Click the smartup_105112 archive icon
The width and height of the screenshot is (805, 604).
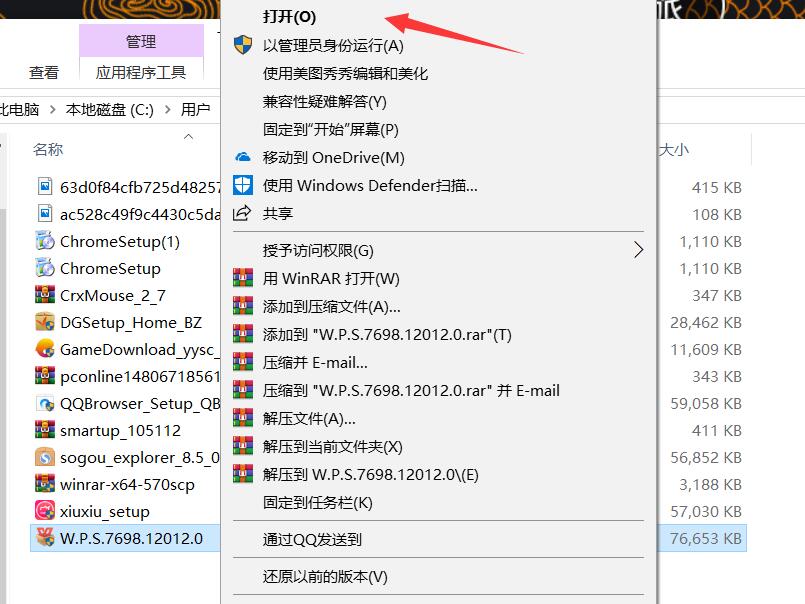(x=45, y=430)
